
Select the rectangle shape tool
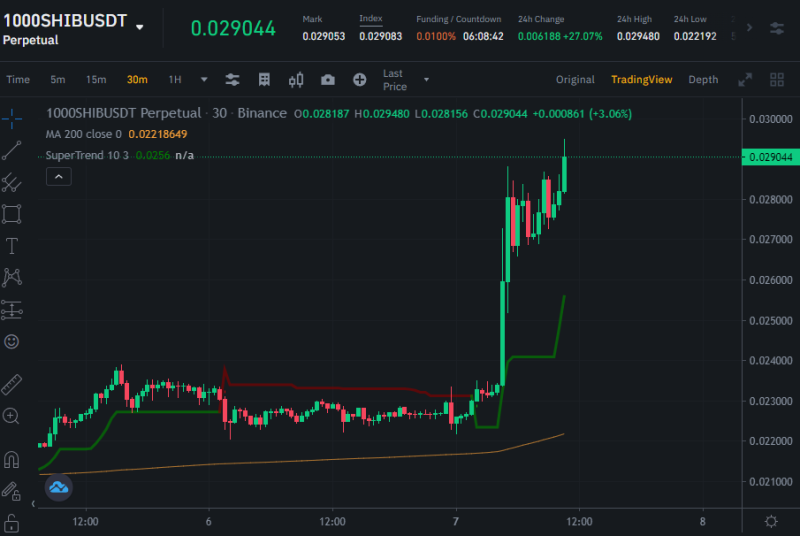click(x=11, y=214)
